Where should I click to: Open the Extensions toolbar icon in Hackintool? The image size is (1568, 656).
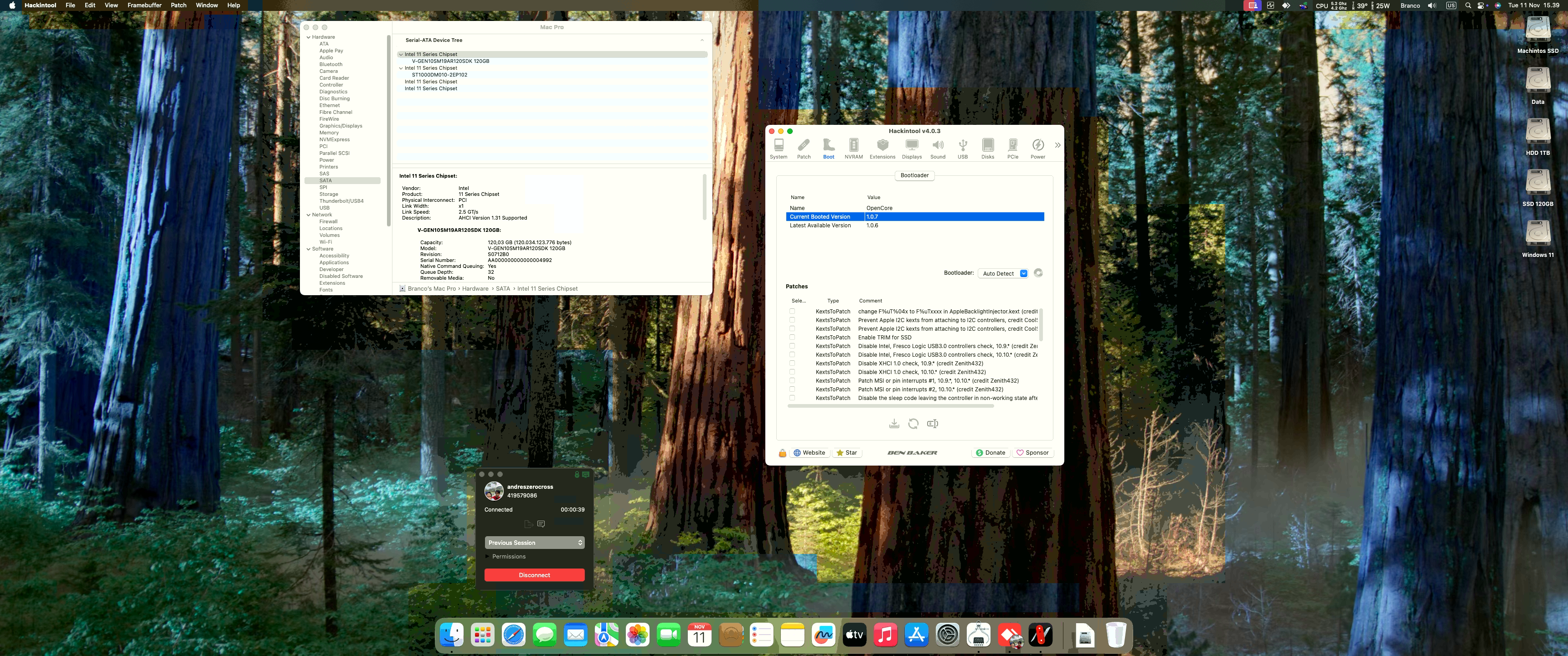[882, 149]
